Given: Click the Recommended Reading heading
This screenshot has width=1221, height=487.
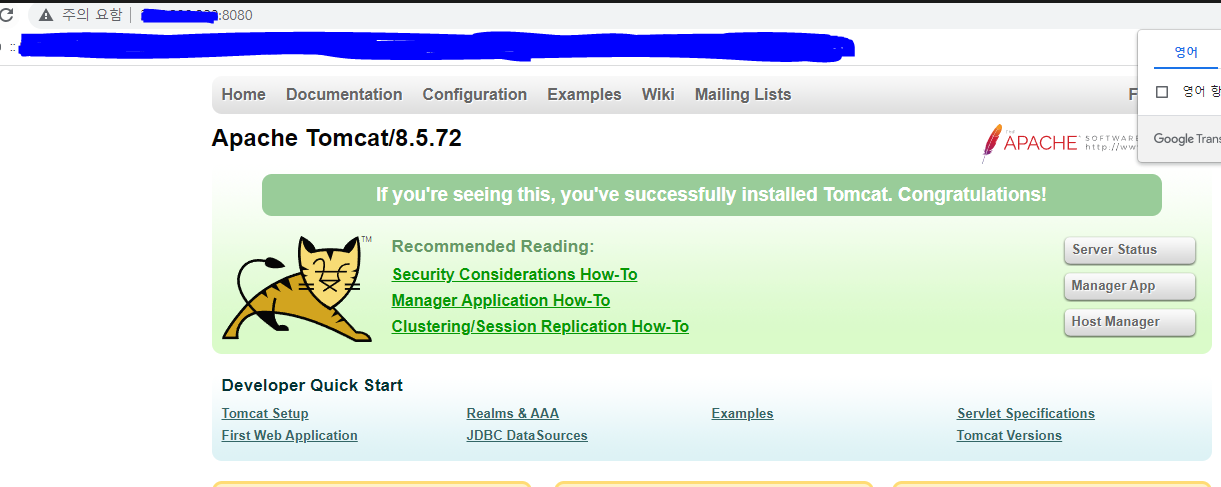Looking at the screenshot, I should click(493, 247).
